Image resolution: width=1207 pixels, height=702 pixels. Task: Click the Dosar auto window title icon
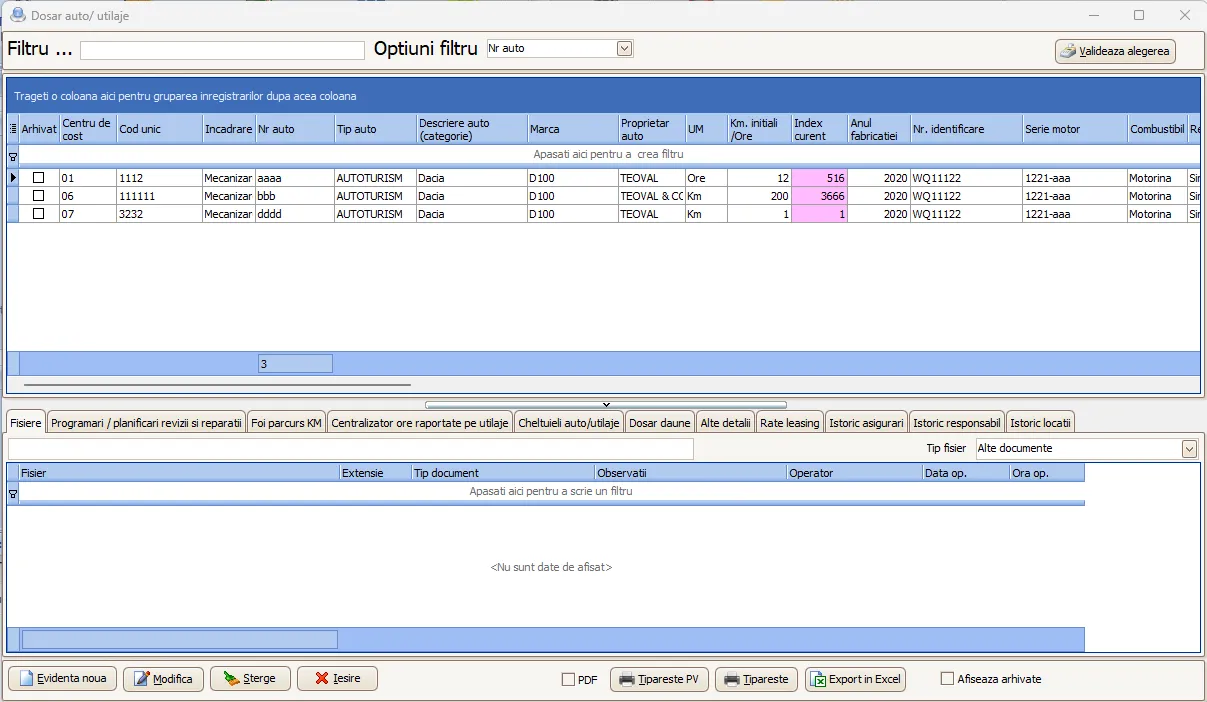[x=17, y=15]
